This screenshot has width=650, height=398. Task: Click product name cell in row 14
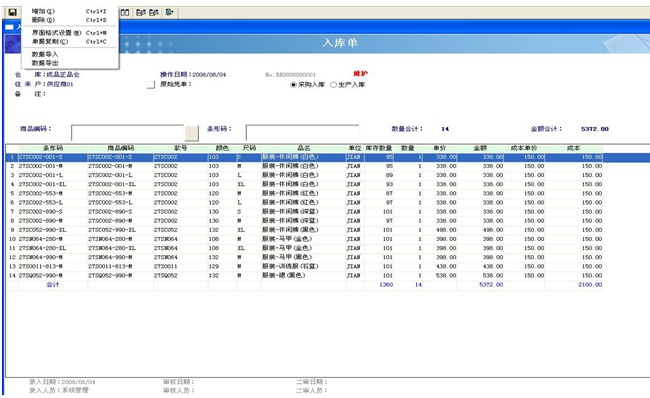tap(304, 276)
